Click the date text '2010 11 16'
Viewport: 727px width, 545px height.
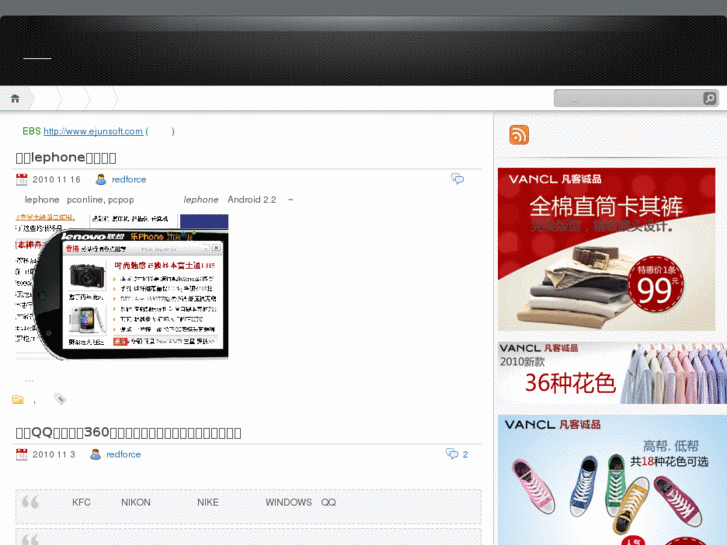coord(56,180)
